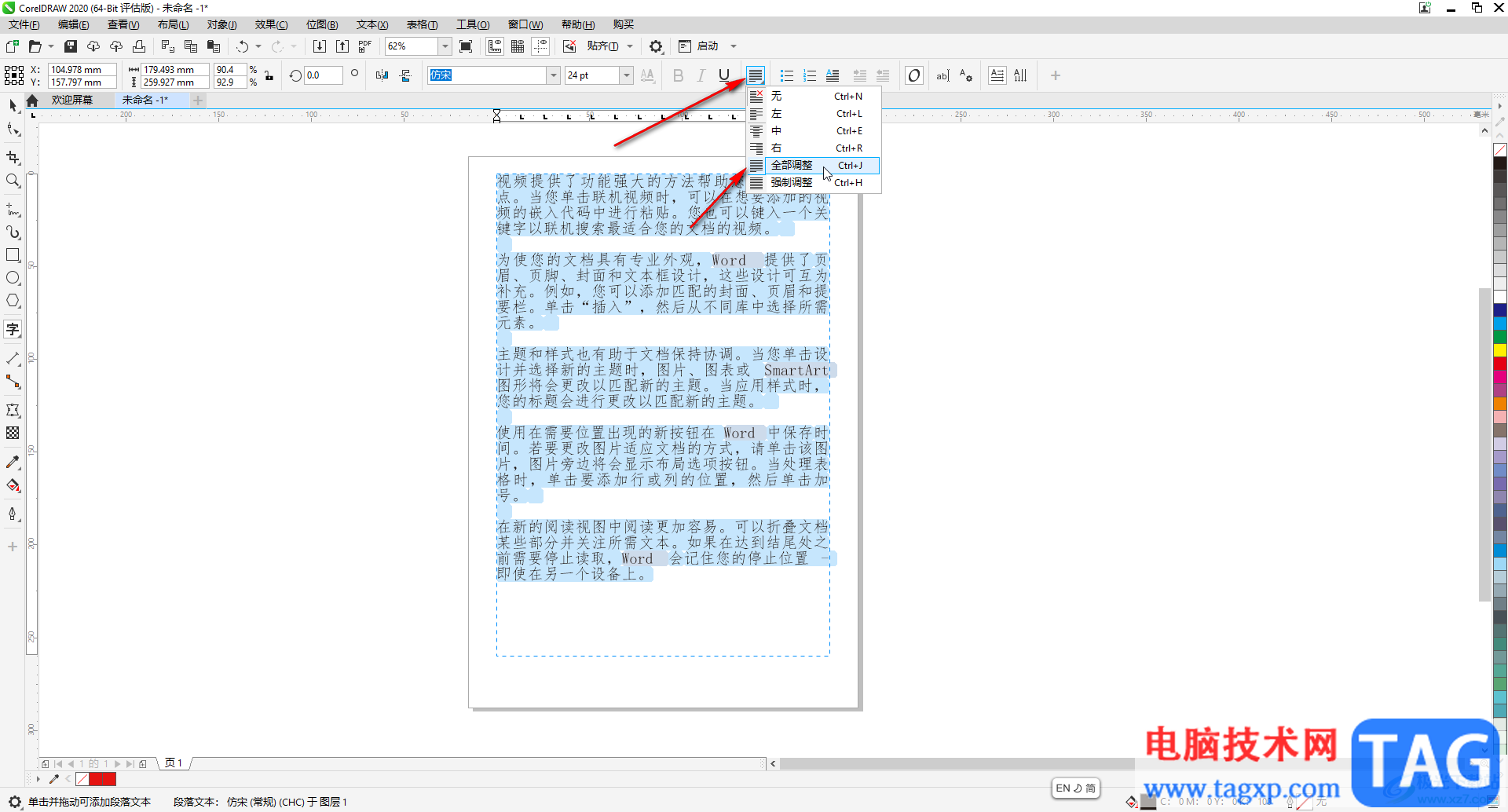Image resolution: width=1508 pixels, height=812 pixels.
Task: Expand the Undo history dropdown arrow
Action: [x=258, y=46]
